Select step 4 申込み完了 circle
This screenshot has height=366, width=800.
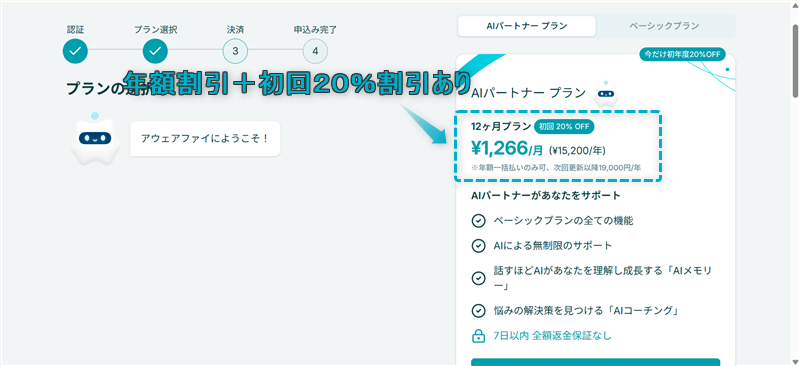[315, 51]
